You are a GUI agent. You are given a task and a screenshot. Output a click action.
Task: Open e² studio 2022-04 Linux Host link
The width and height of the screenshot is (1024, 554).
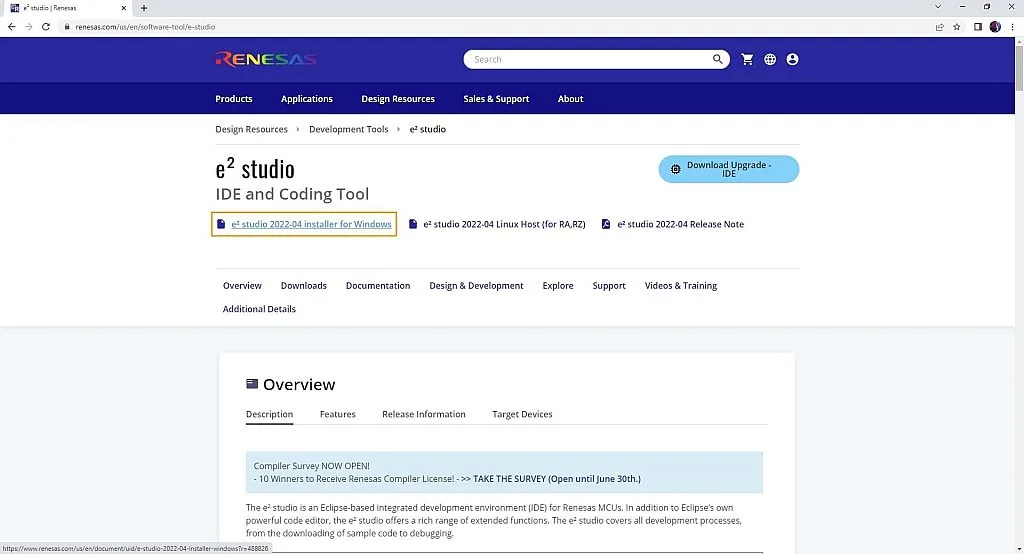pyautogui.click(x=504, y=224)
